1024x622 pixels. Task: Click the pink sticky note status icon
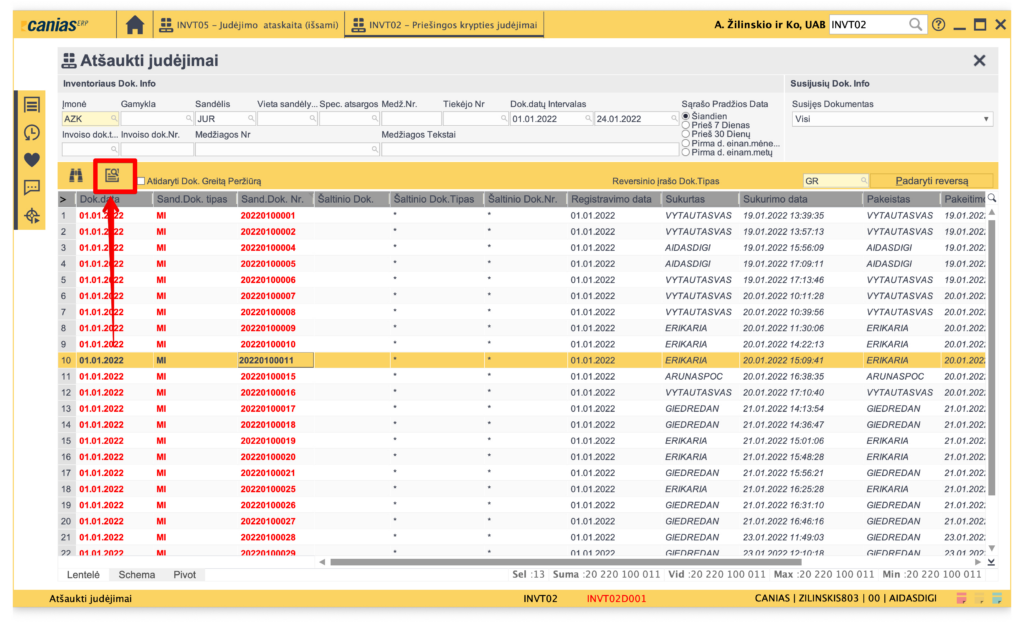click(961, 599)
